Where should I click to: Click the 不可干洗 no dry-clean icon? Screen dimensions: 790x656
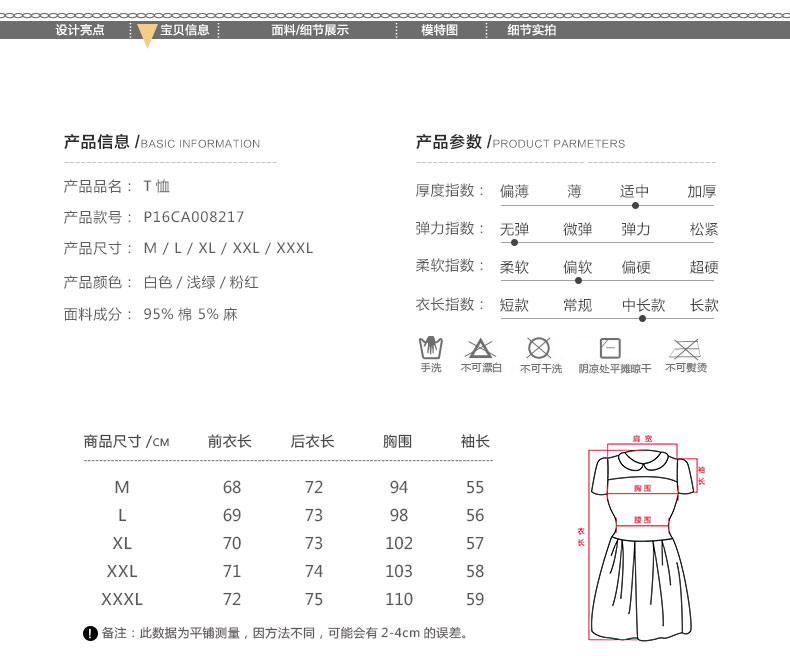[x=539, y=348]
